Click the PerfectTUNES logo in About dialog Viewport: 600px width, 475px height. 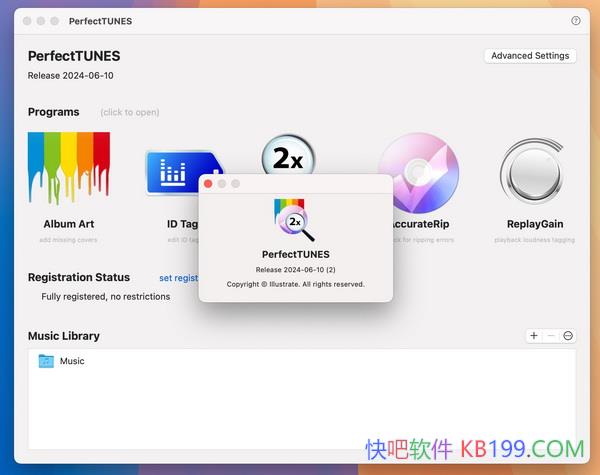[x=294, y=220]
